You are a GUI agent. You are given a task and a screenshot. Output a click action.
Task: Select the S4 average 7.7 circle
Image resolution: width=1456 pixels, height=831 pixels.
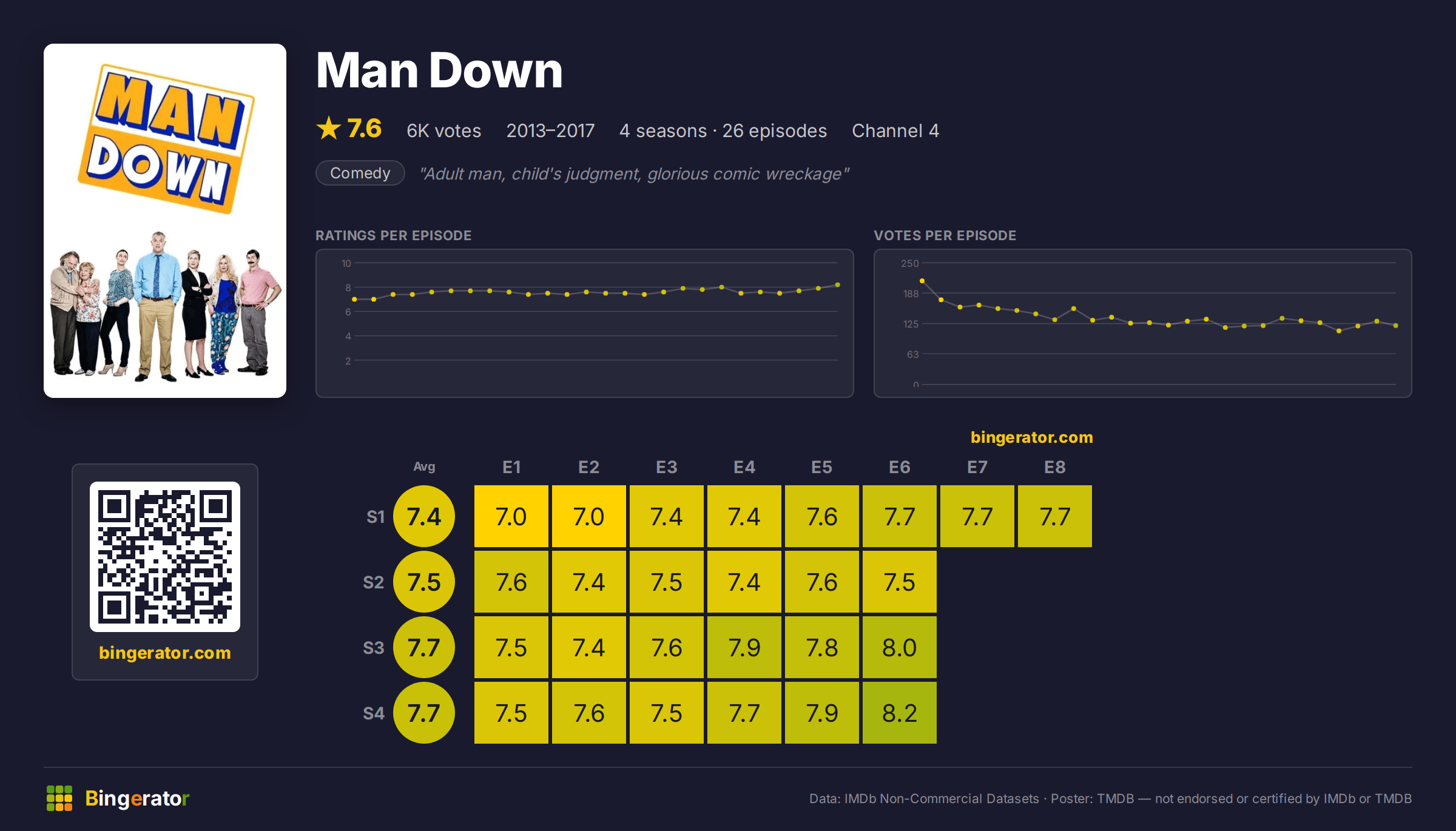[x=424, y=713]
